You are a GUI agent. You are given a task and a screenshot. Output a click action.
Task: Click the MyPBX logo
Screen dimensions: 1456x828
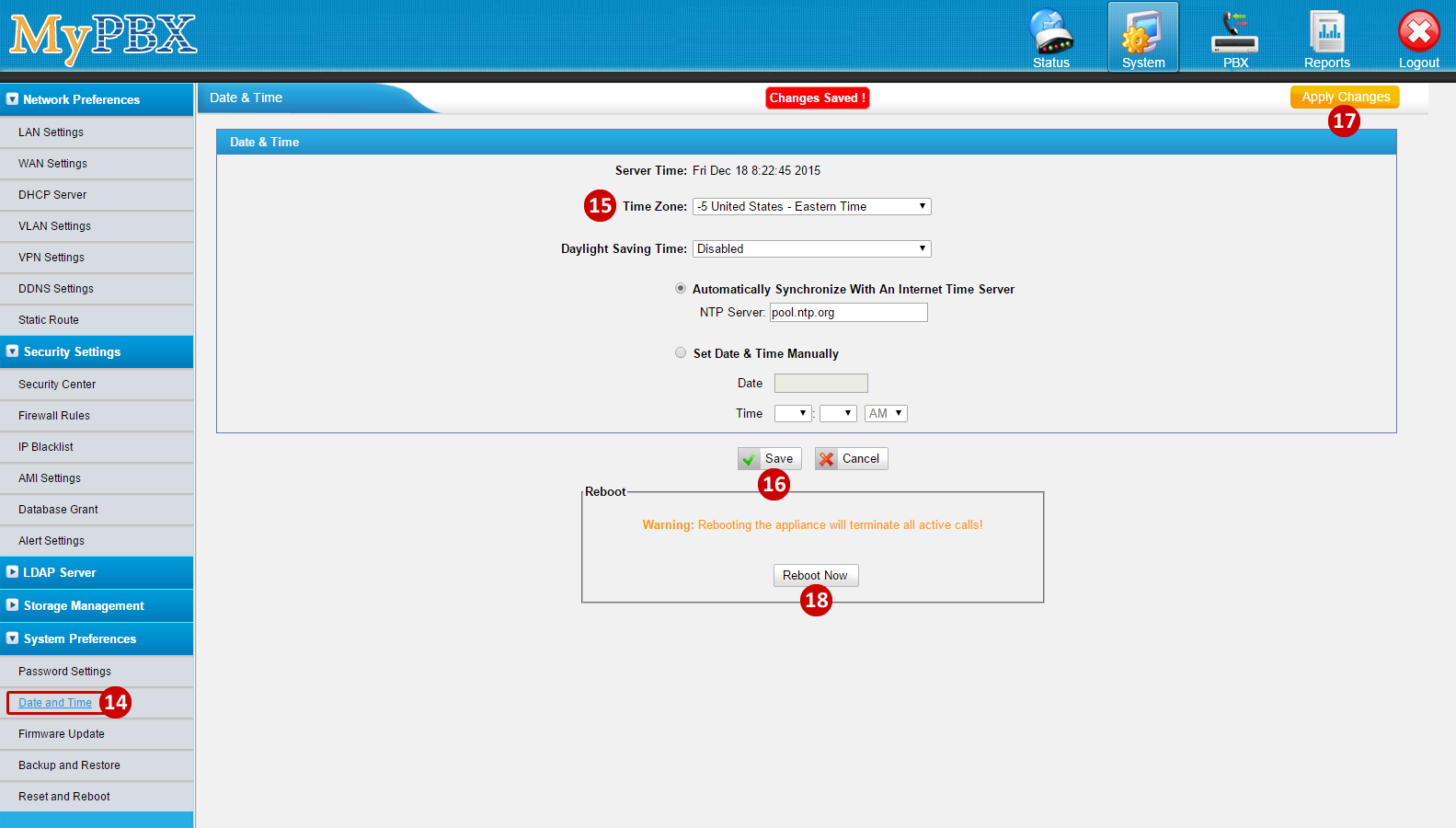(x=103, y=37)
